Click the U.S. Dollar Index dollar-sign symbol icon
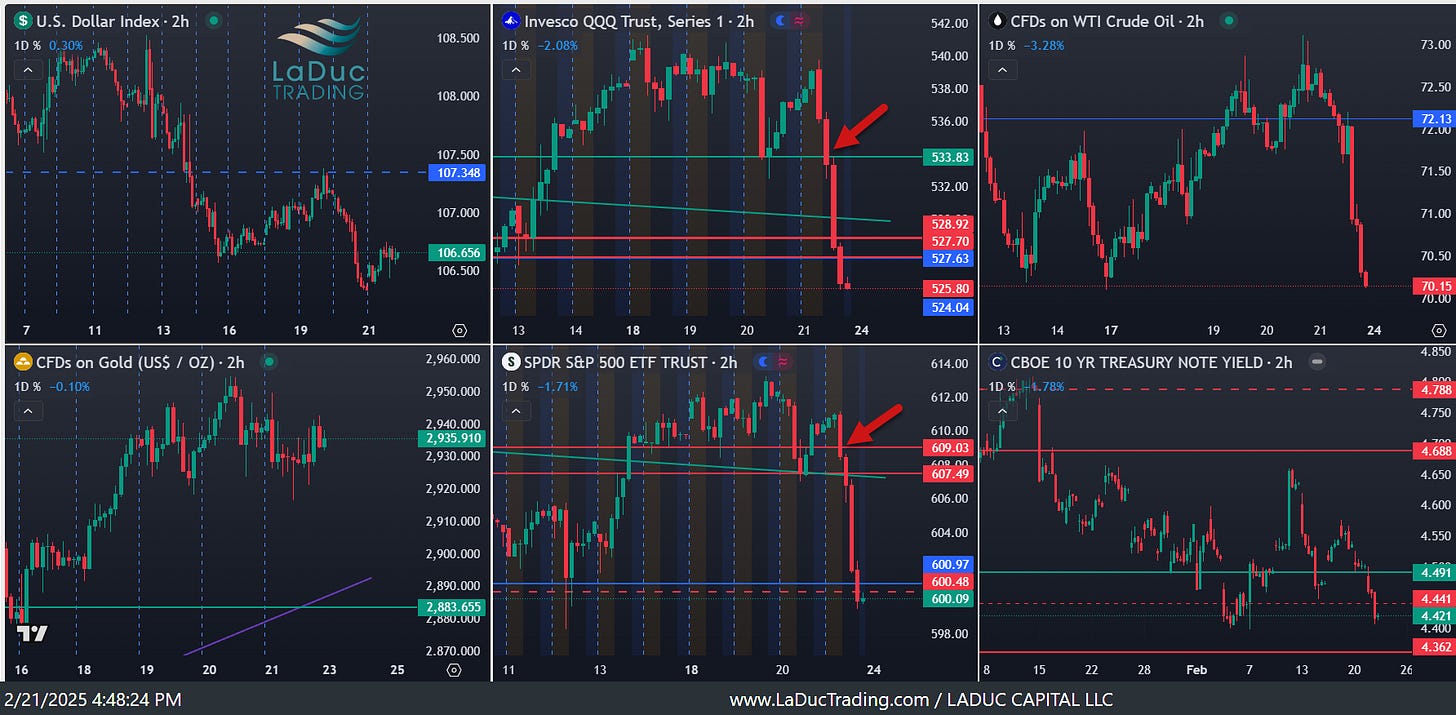This screenshot has width=1456, height=715. click(23, 20)
